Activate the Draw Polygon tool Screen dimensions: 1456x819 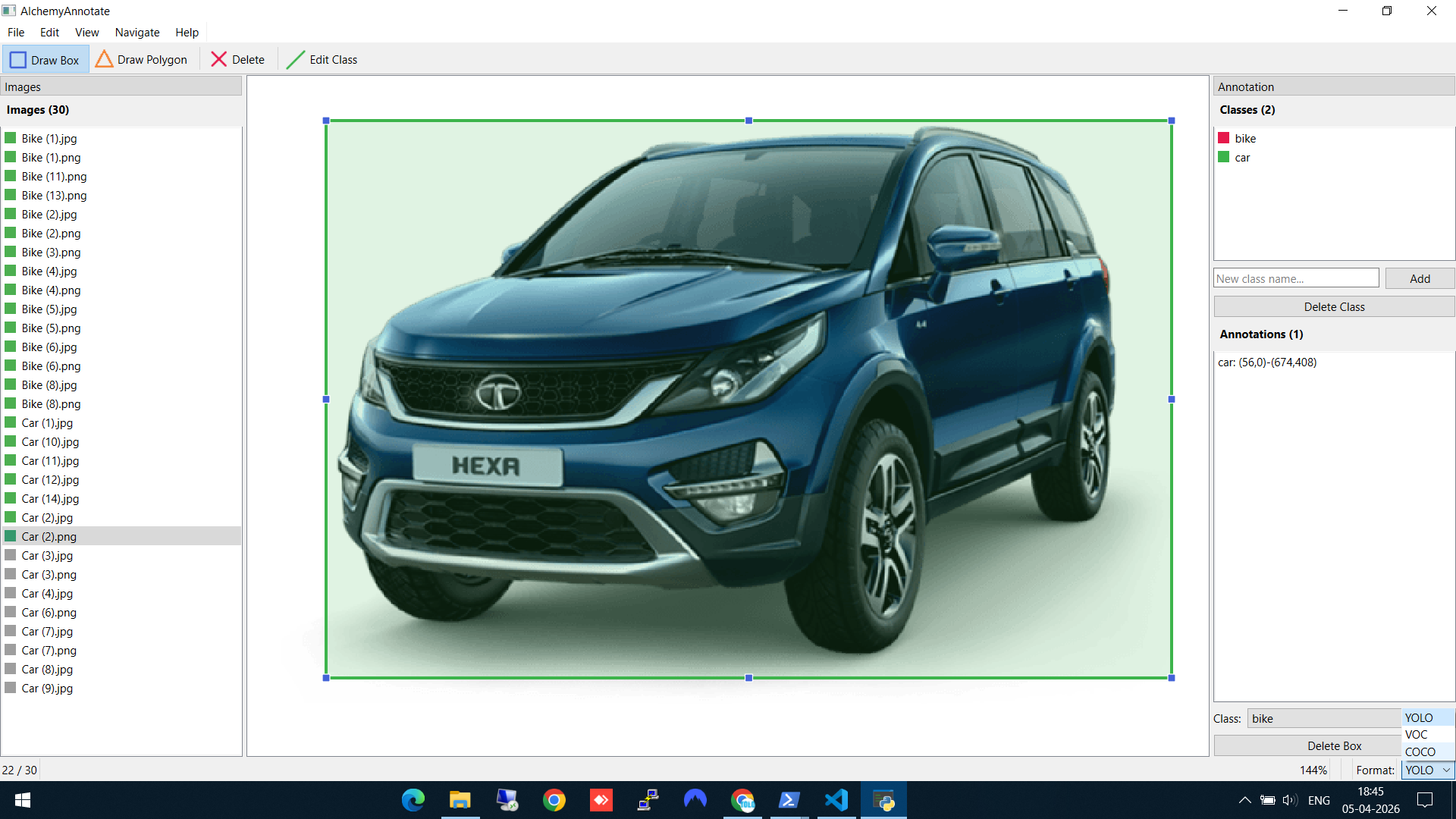pos(143,60)
